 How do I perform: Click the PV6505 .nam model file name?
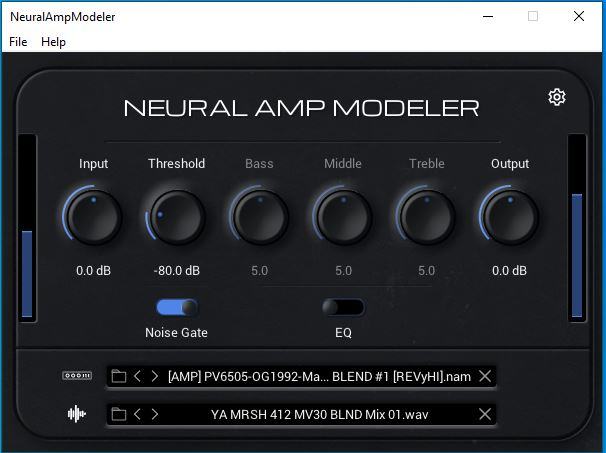point(319,376)
